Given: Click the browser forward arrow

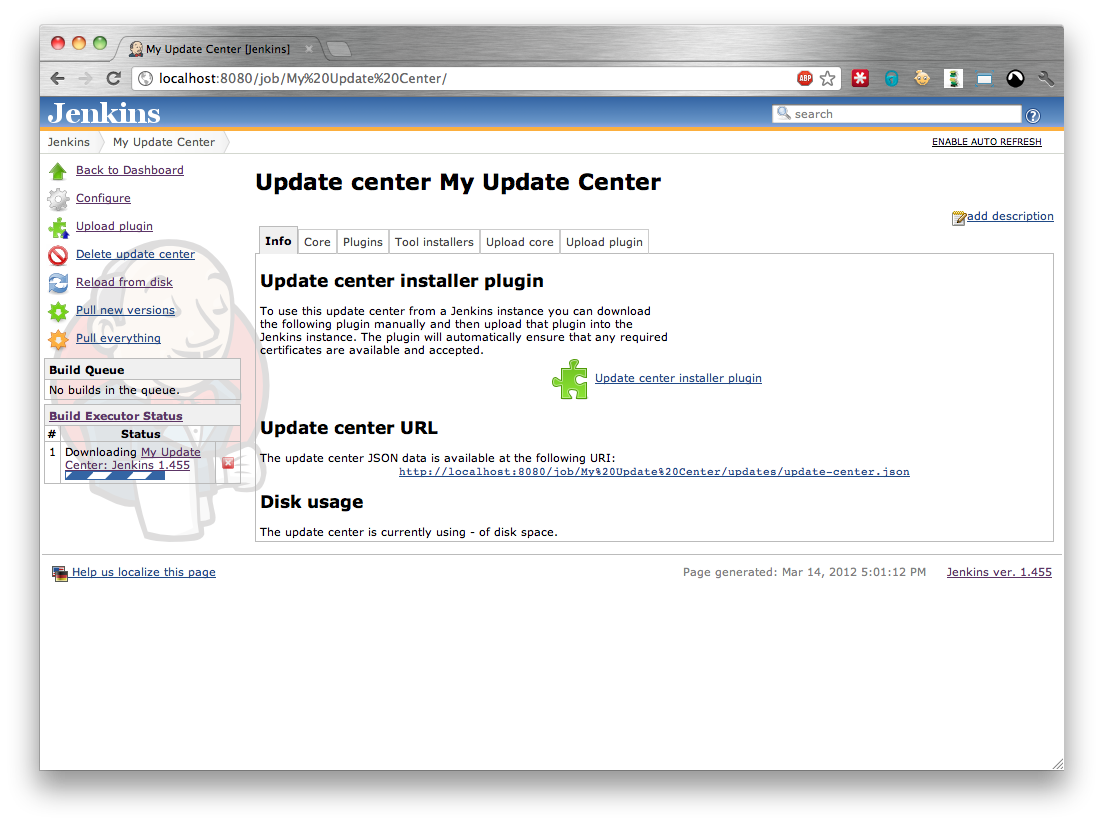Looking at the screenshot, I should pos(85,78).
